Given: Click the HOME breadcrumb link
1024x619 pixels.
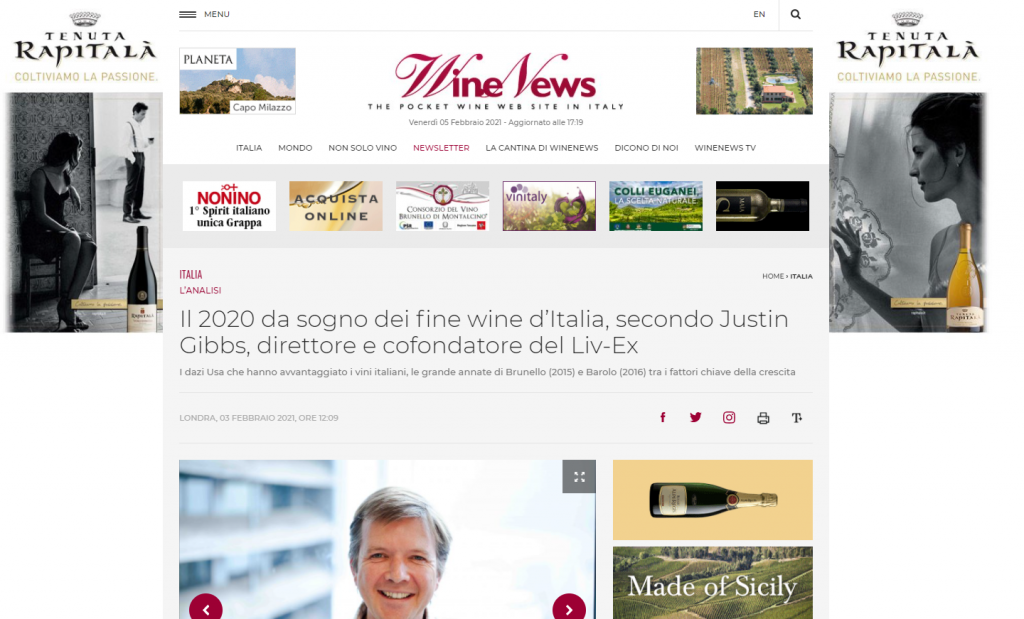Looking at the screenshot, I should [x=773, y=276].
